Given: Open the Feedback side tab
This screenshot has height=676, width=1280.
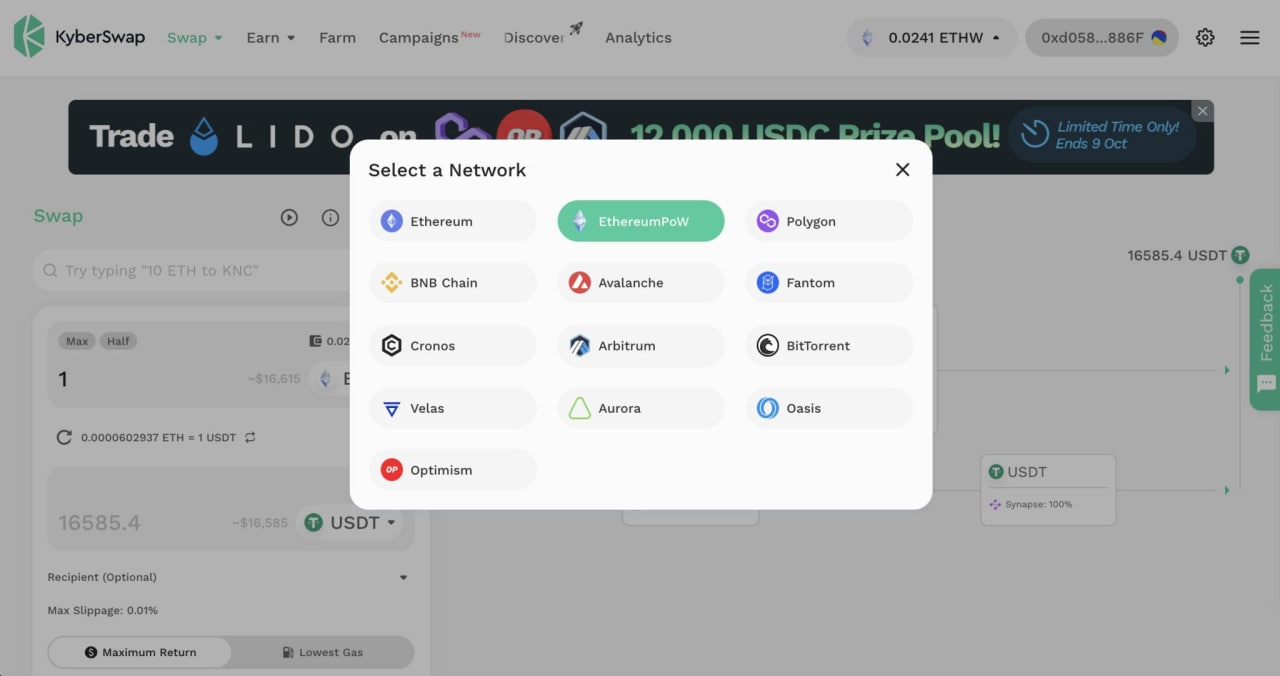Looking at the screenshot, I should [x=1265, y=339].
